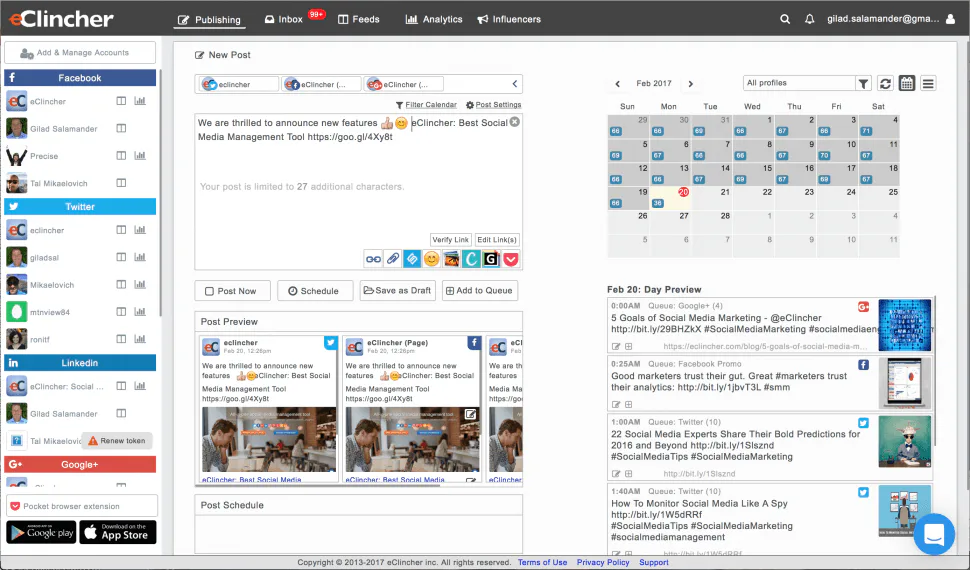This screenshot has width=970, height=570.
Task: Open the Filter Calendar link
Action: (426, 105)
